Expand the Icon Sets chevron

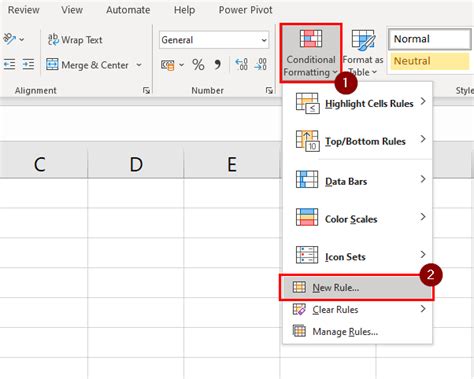coord(423,254)
